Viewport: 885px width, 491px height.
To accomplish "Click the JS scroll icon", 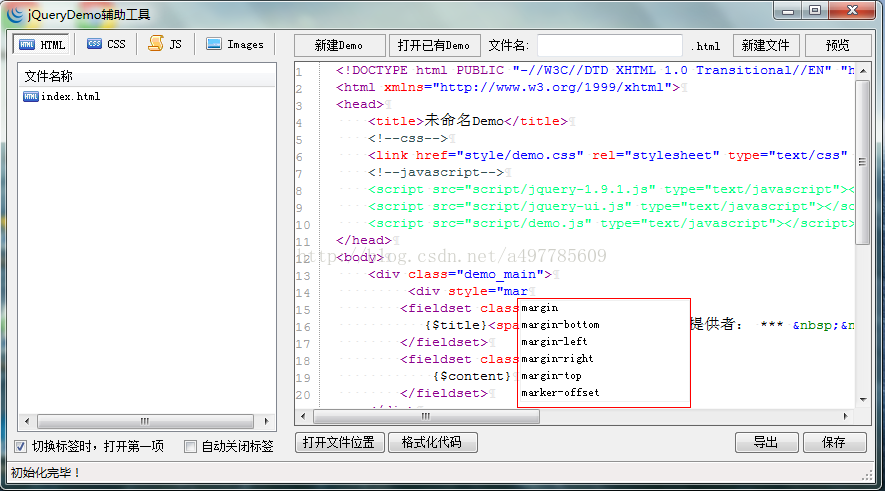I will pos(156,43).
